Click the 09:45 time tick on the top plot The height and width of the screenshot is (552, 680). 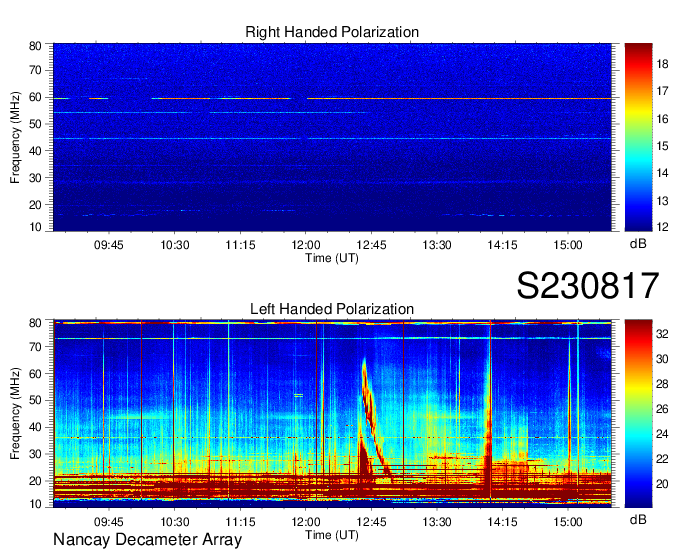click(108, 245)
